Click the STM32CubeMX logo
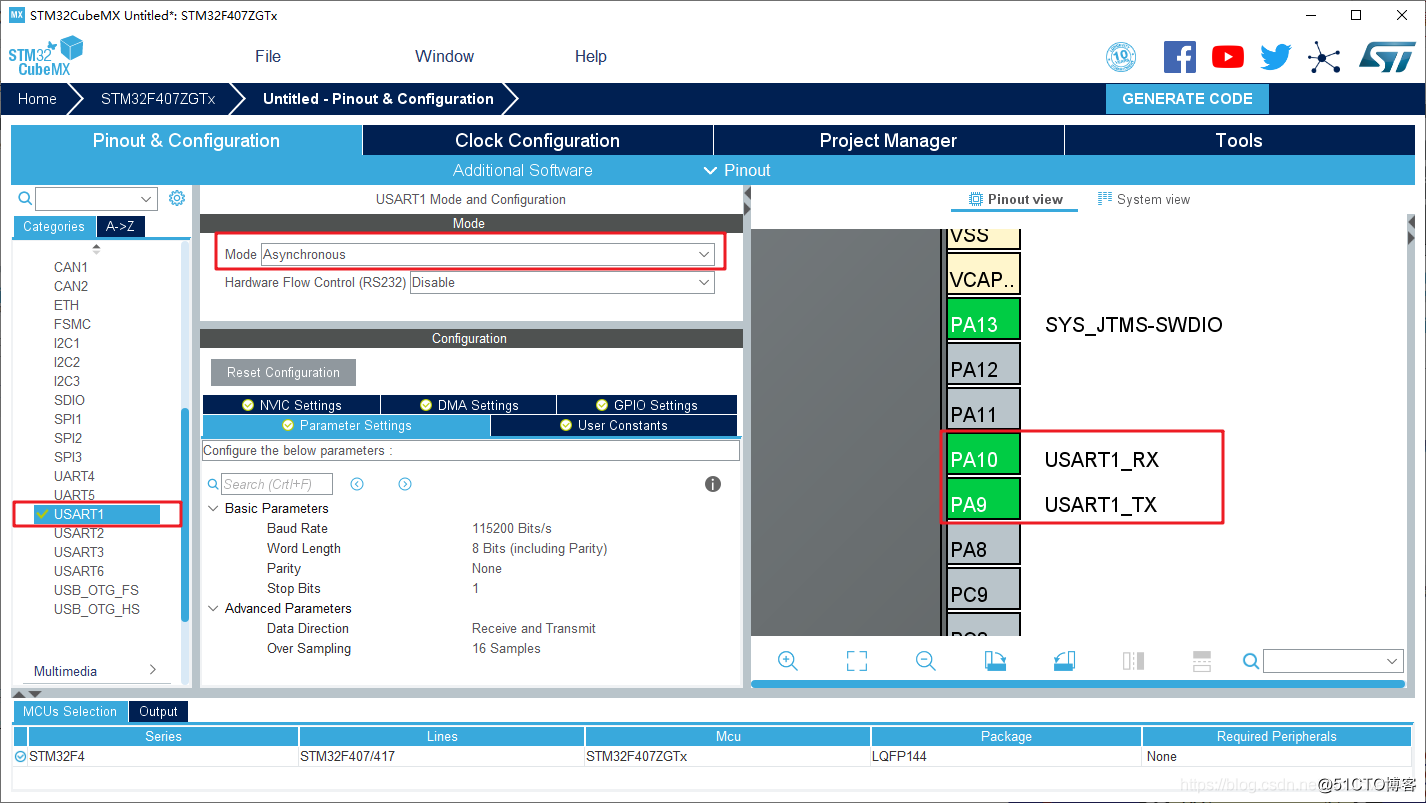 click(x=46, y=56)
